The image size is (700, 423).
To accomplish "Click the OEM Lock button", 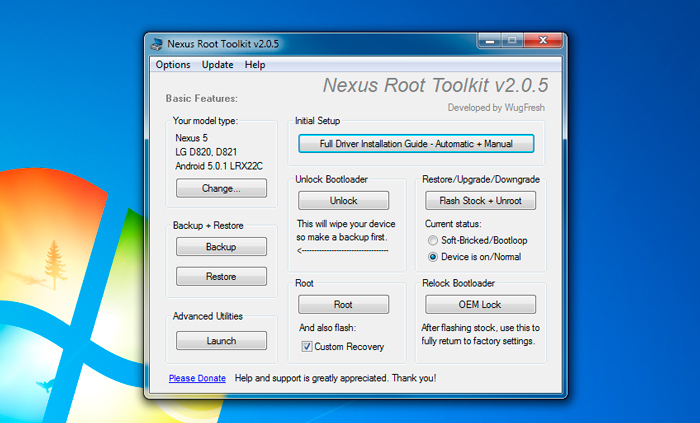I will pos(480,305).
